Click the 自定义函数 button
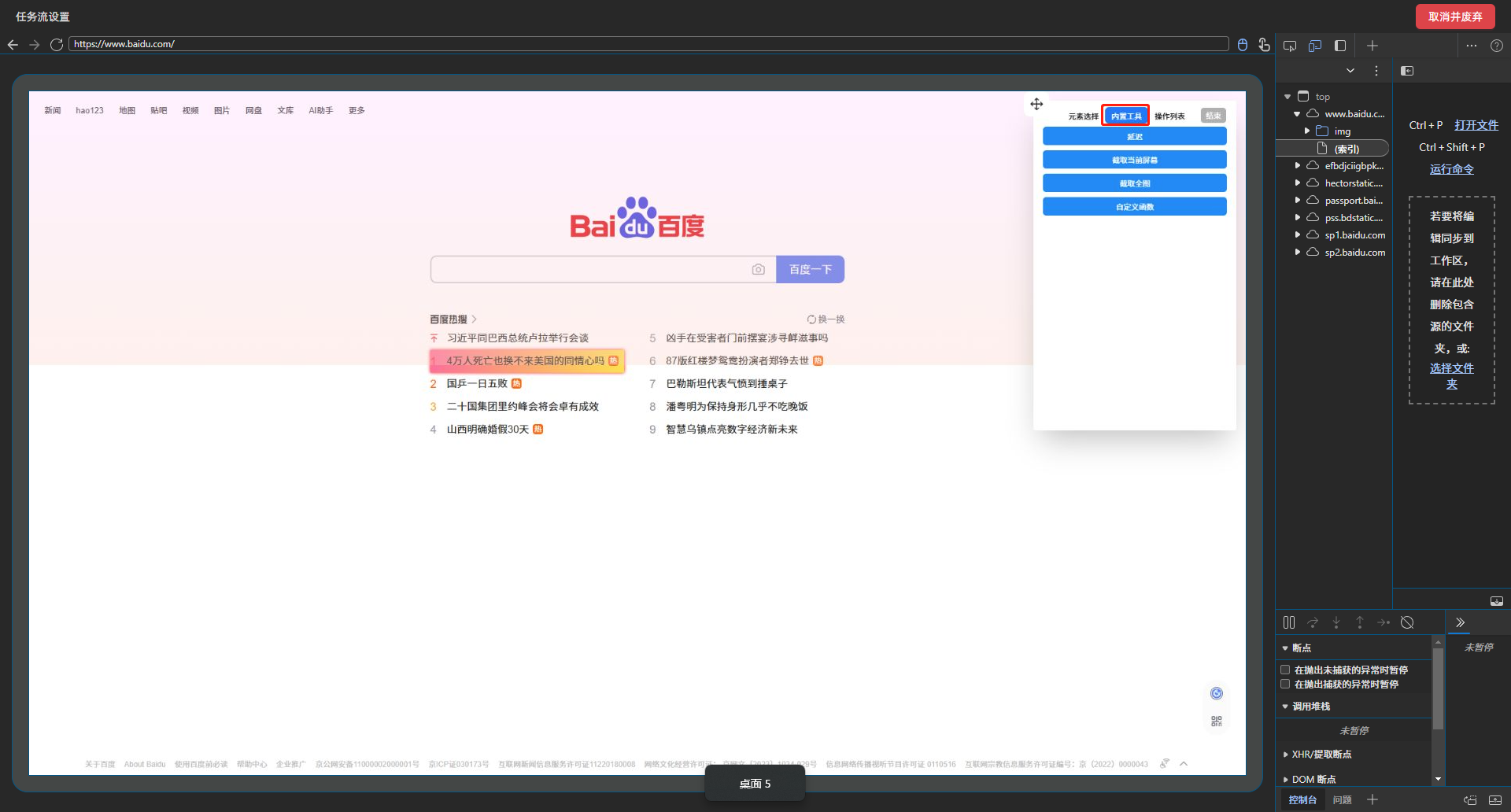This screenshot has width=1511, height=812. pyautogui.click(x=1134, y=207)
